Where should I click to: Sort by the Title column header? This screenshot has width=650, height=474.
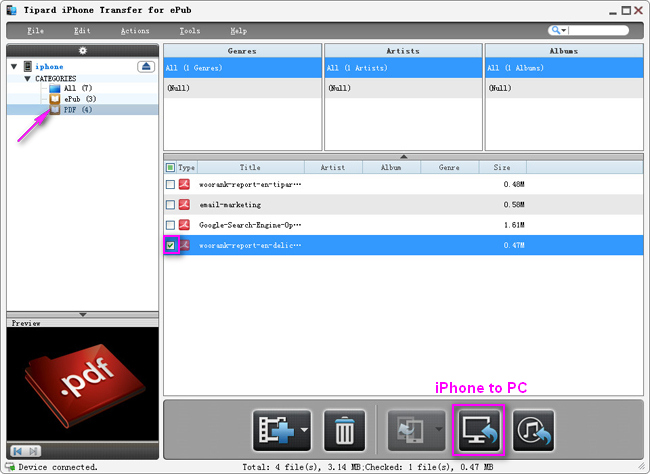point(250,168)
